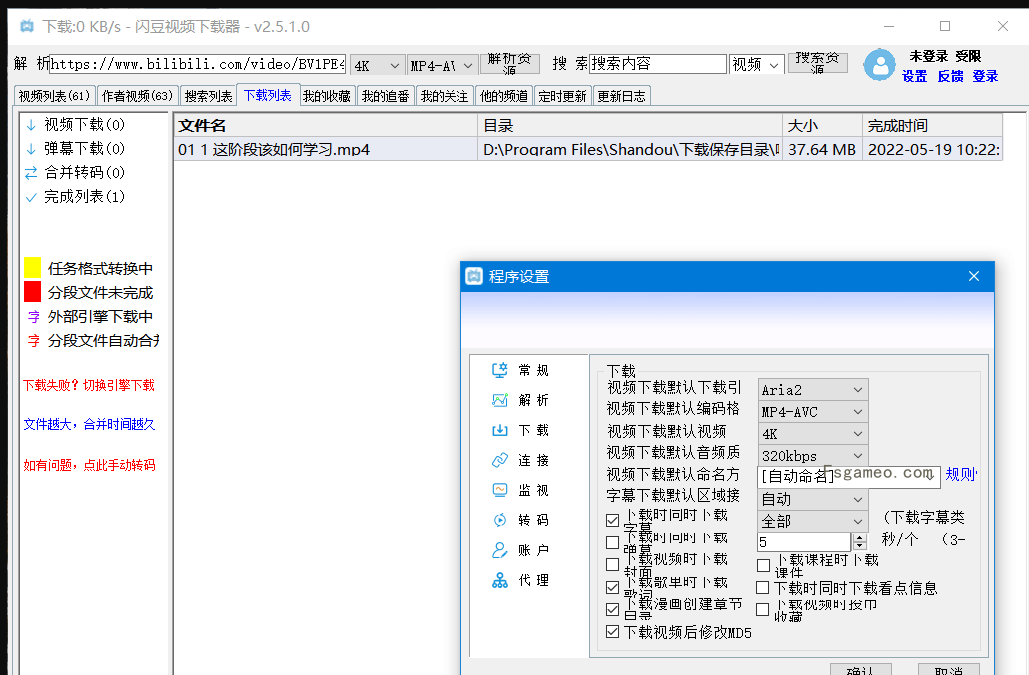The height and width of the screenshot is (675, 1029).
Task: Click 下载失败？切换引擎下载 red link
Action: (x=89, y=385)
